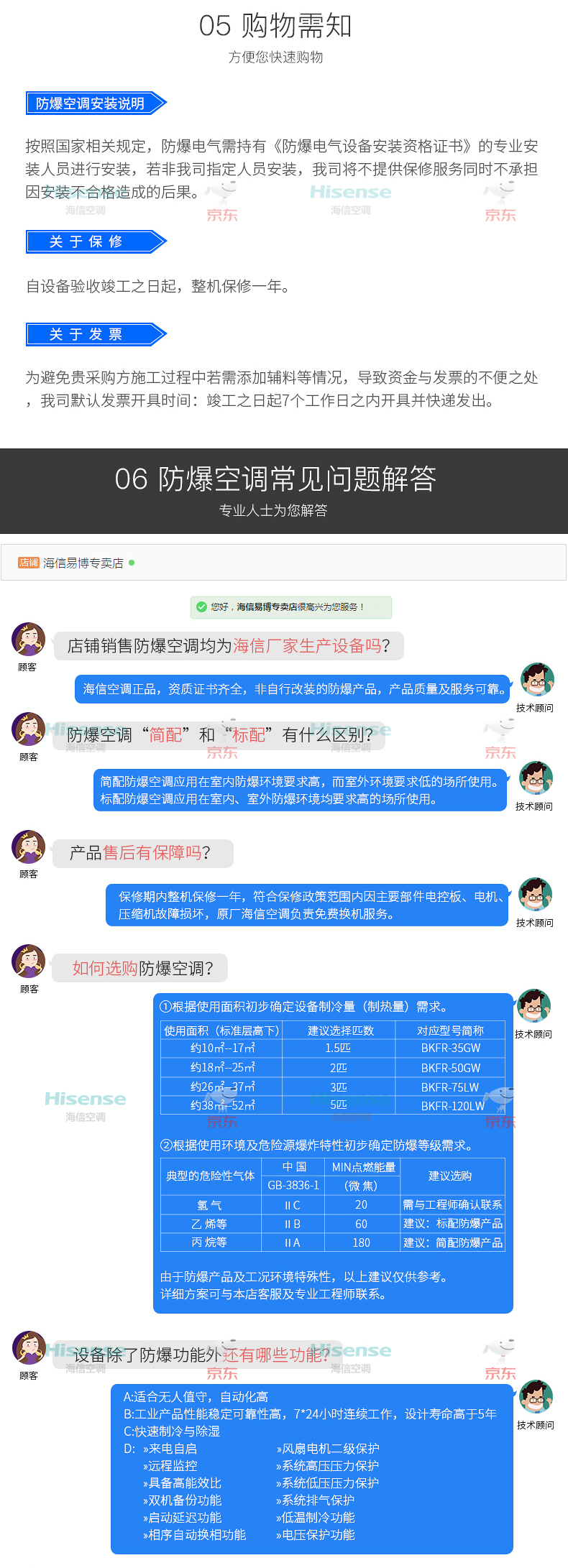
Task: Click the BKFR-35GW model table cell
Action: (x=451, y=1048)
